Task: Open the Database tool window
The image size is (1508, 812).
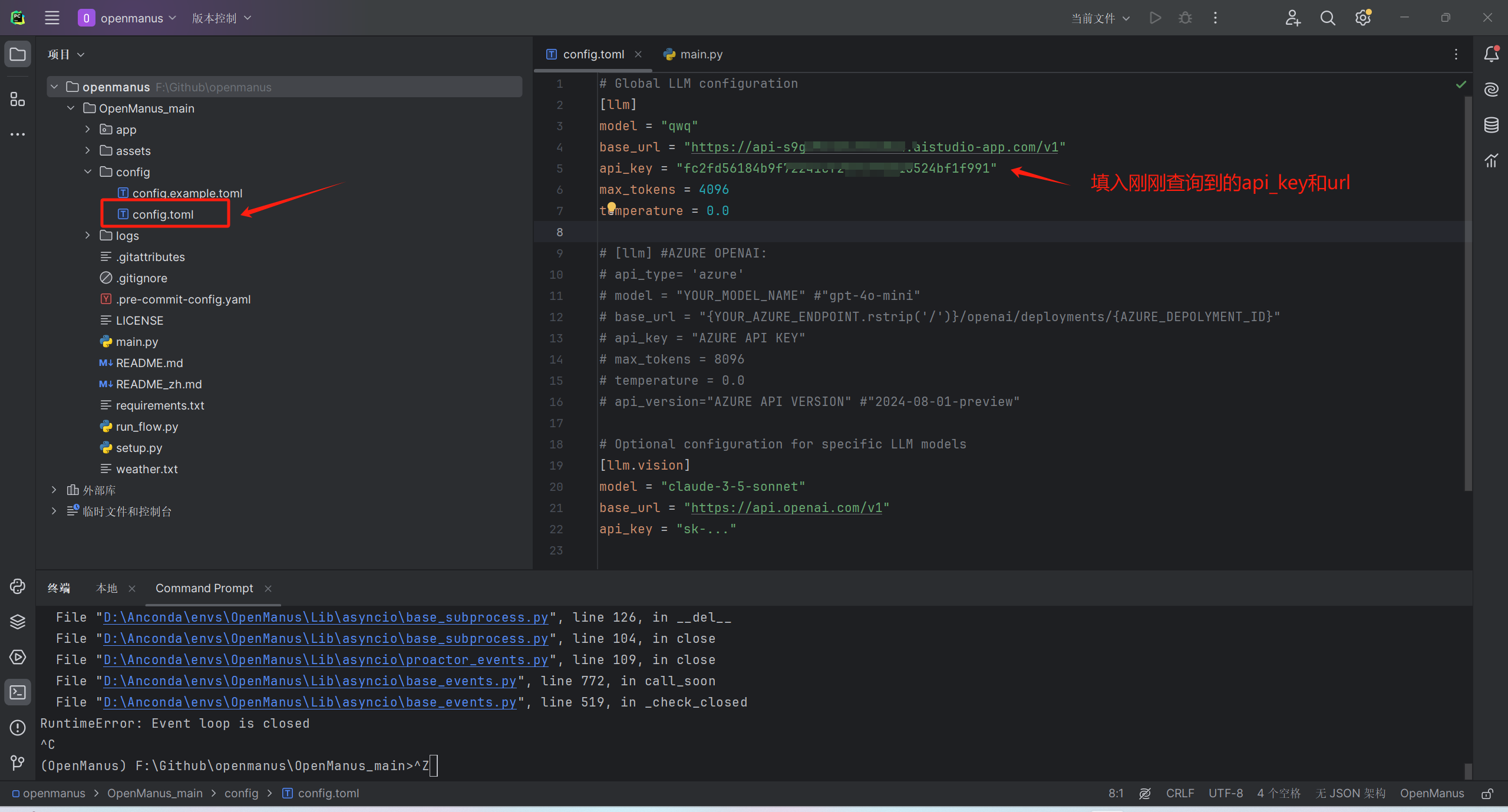Action: coord(1491,125)
